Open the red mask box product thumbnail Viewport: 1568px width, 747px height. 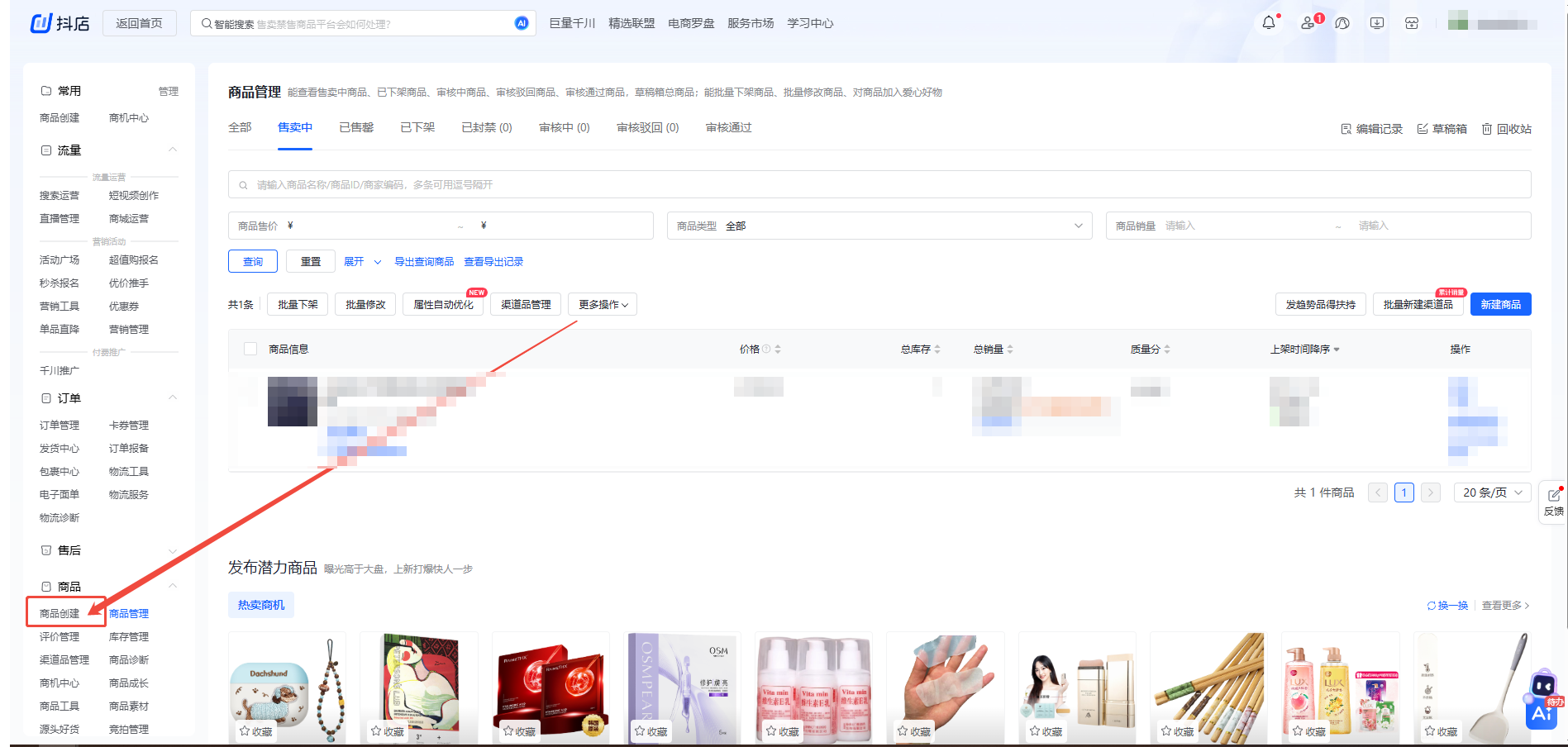(x=550, y=688)
